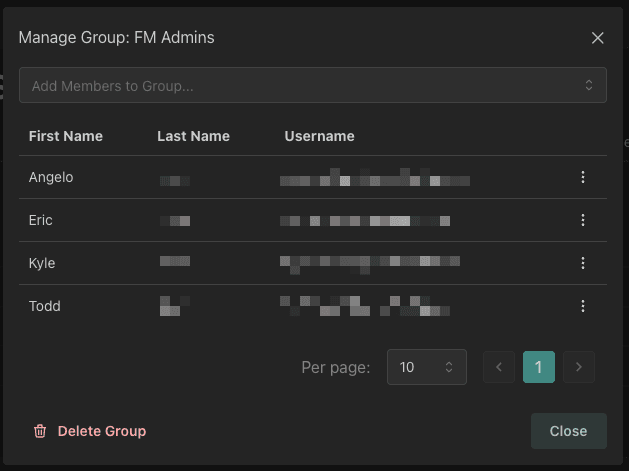Viewport: 629px width, 471px height.
Task: Select the Todd first name cell
Action: [x=45, y=306]
